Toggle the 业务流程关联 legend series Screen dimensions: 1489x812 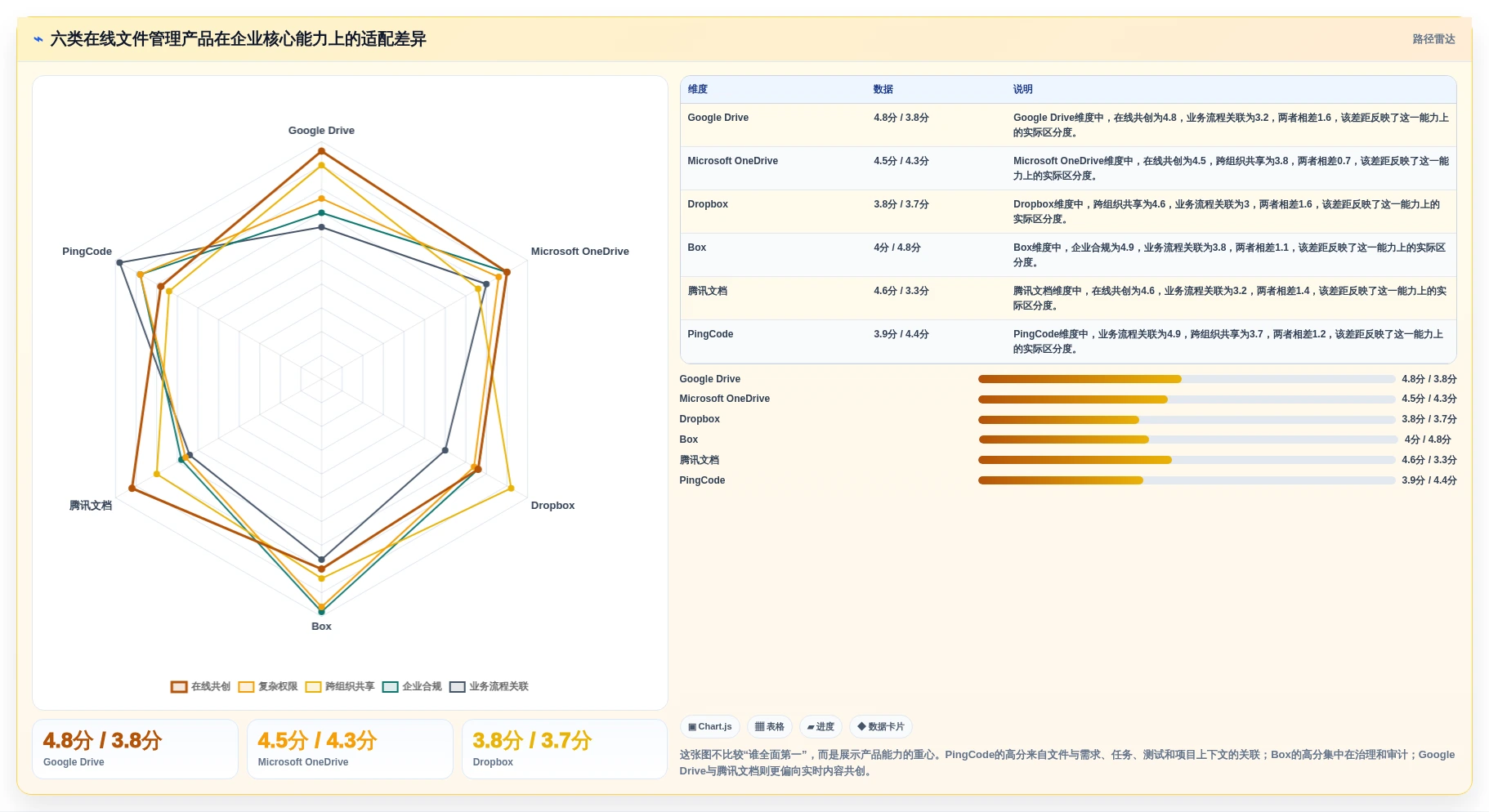tap(489, 686)
